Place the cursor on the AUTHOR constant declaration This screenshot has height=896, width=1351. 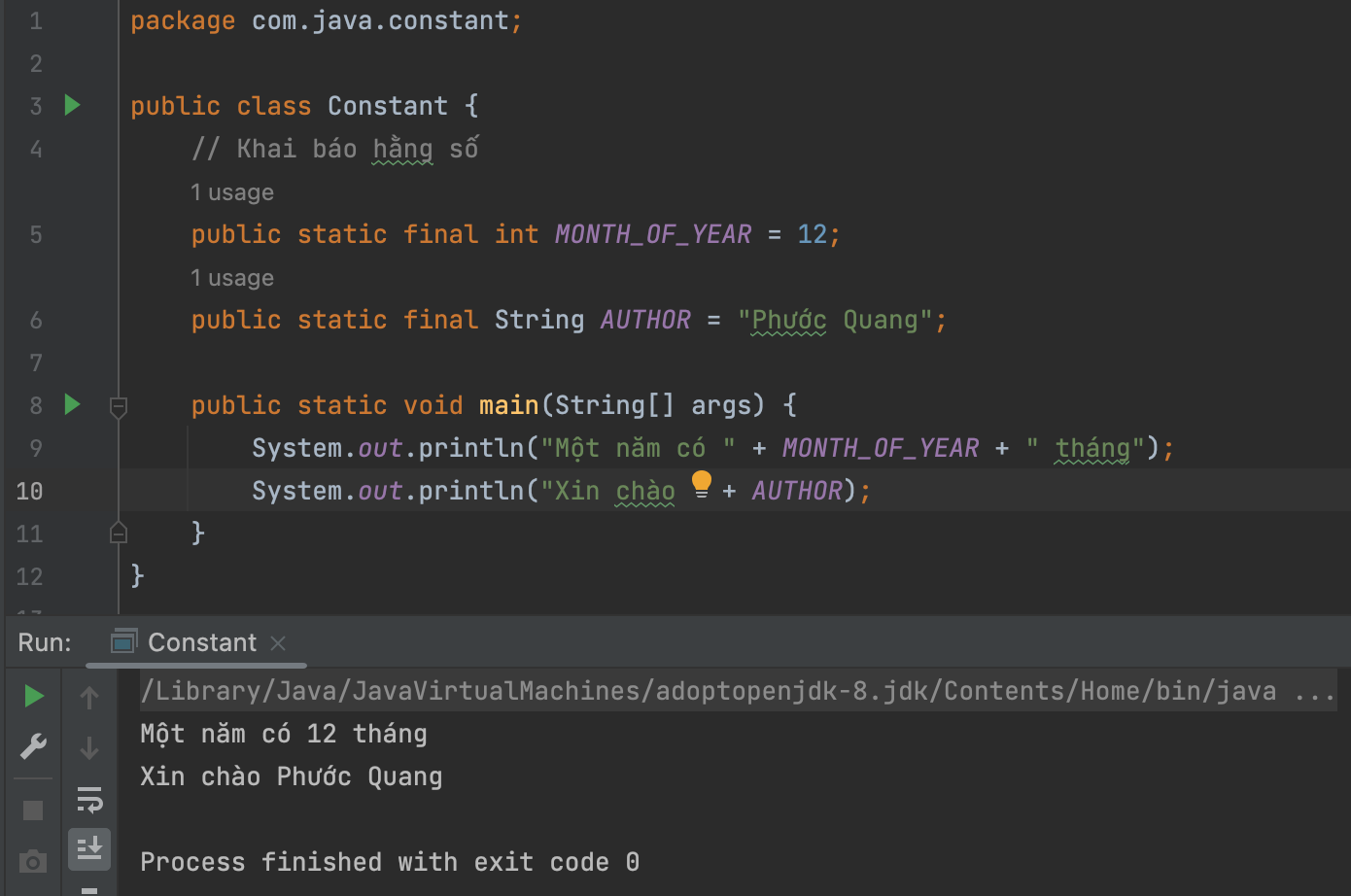pyautogui.click(x=645, y=320)
